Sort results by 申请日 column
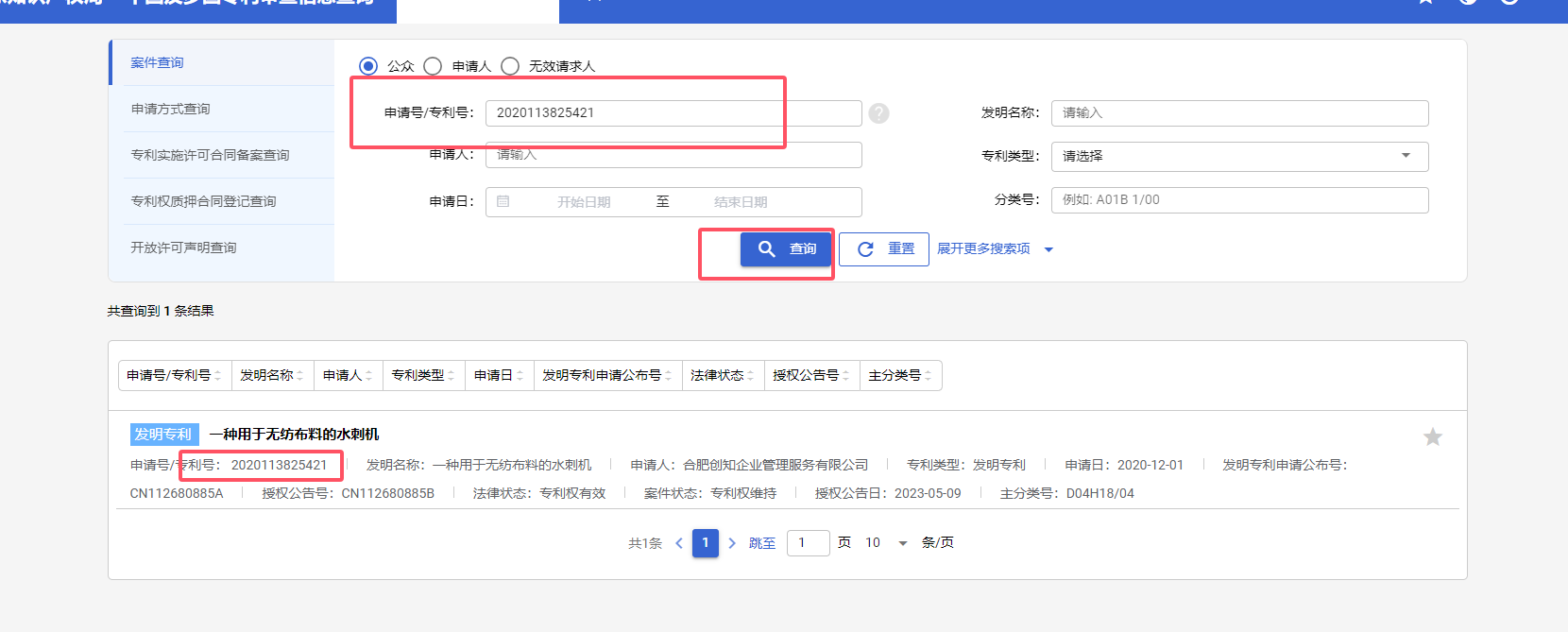 tap(499, 375)
